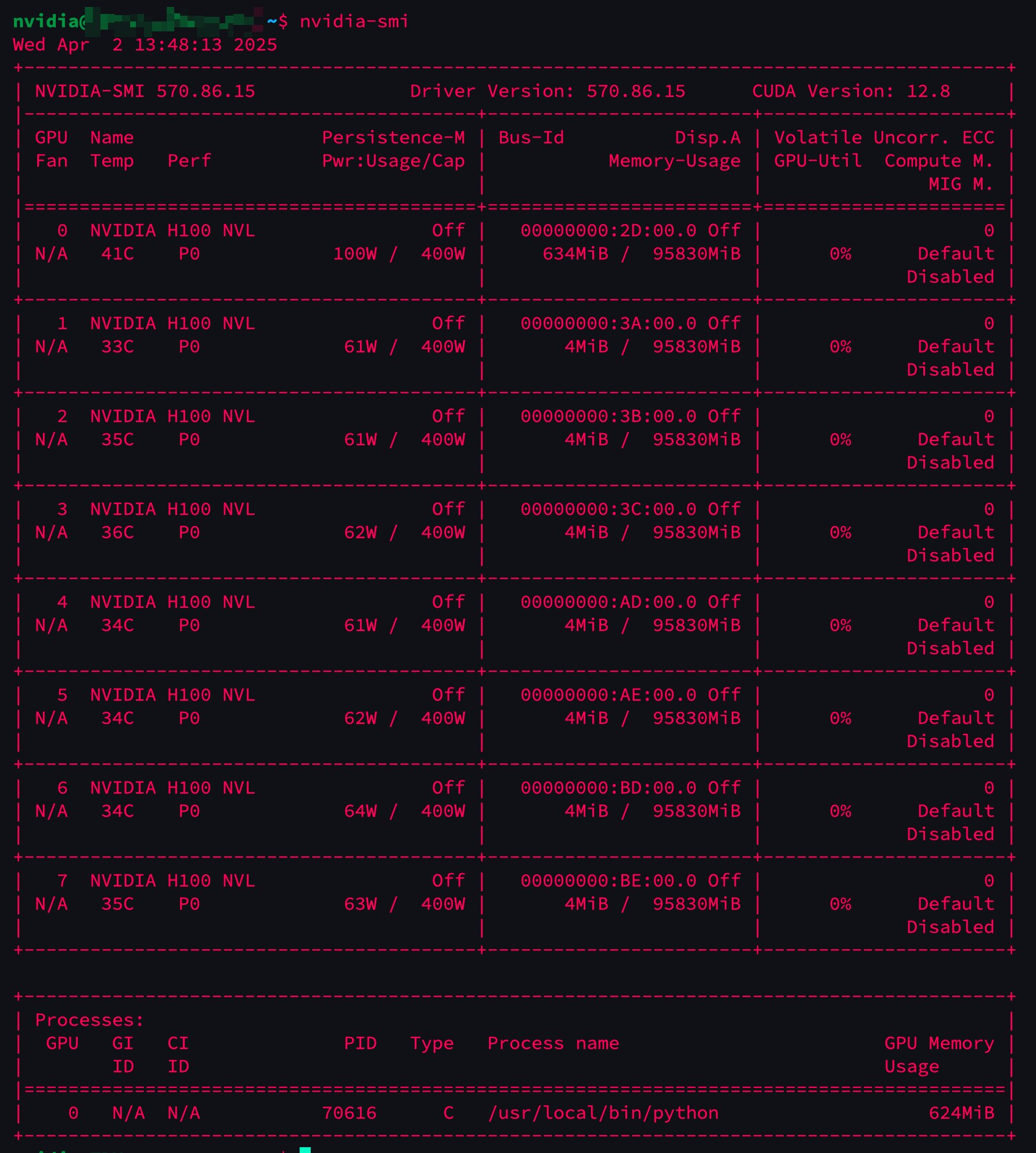Image resolution: width=1036 pixels, height=1153 pixels.
Task: Click the Process name column header
Action: coord(553,1043)
